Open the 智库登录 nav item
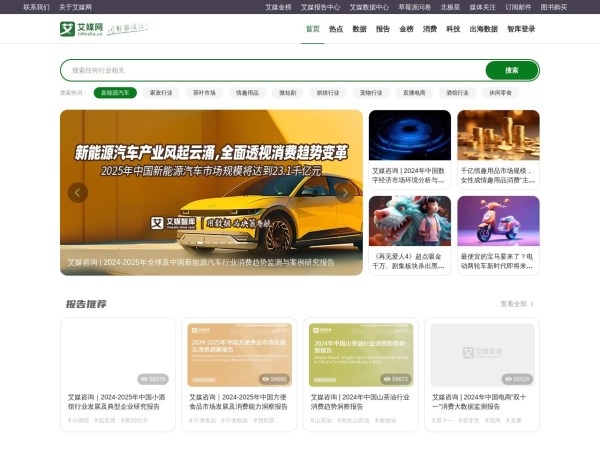 521,29
